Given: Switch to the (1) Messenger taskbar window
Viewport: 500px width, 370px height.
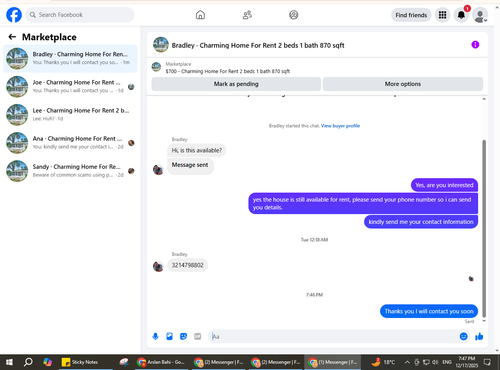Looking at the screenshot, I should pos(332,362).
